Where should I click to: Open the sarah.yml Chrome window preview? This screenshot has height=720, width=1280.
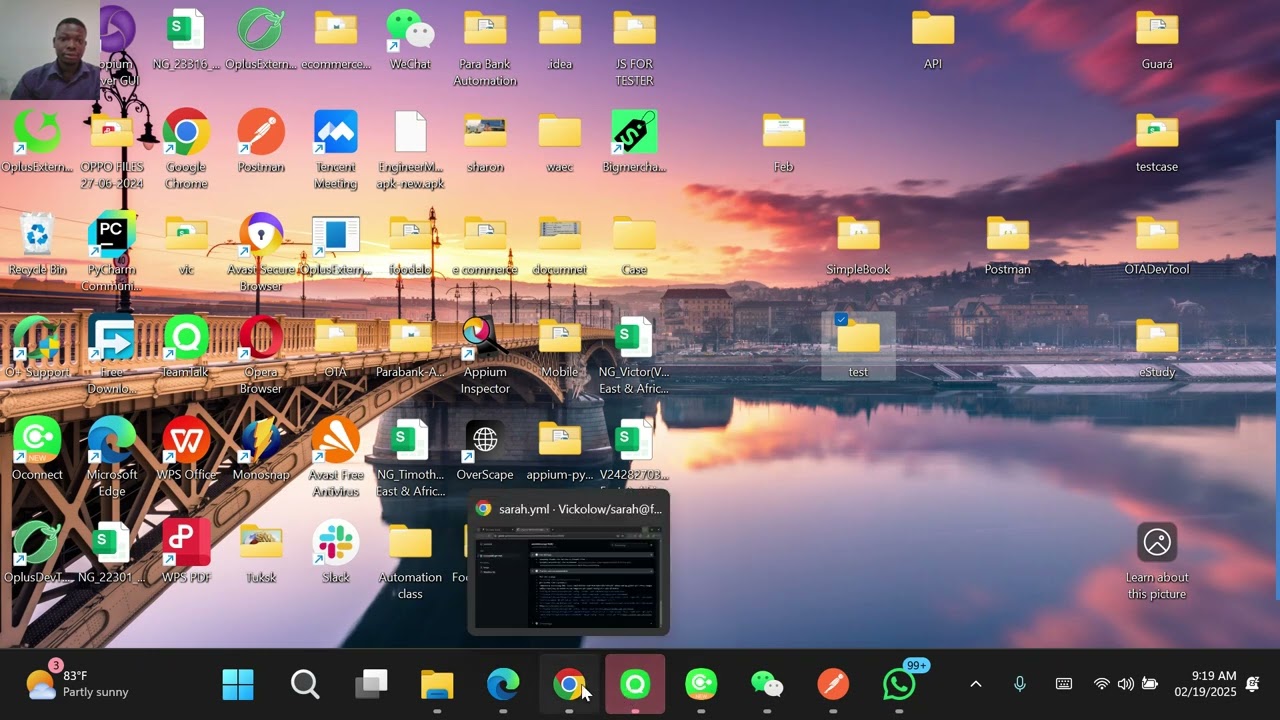point(568,562)
